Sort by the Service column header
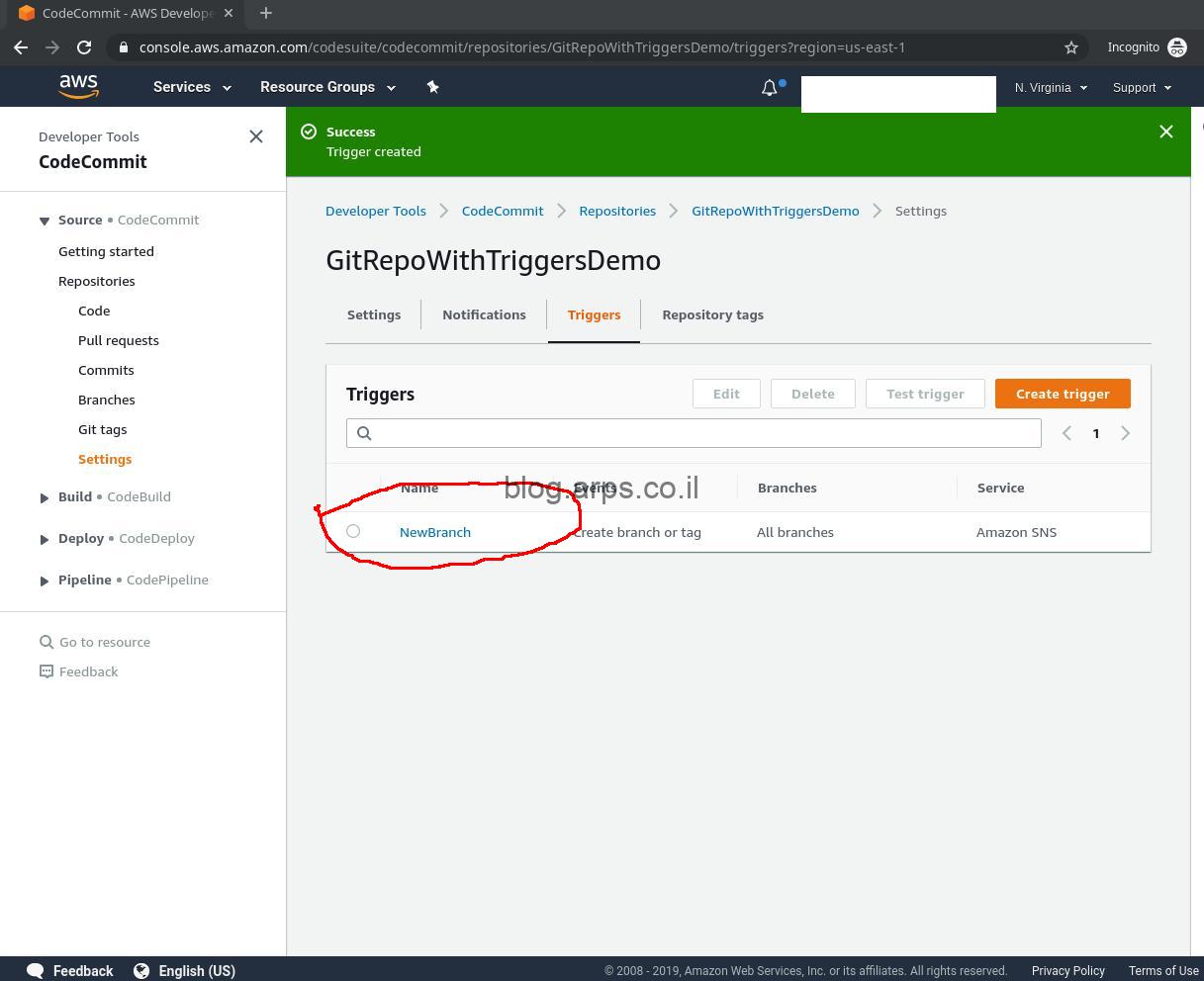The image size is (1204, 981). pos(1000,488)
